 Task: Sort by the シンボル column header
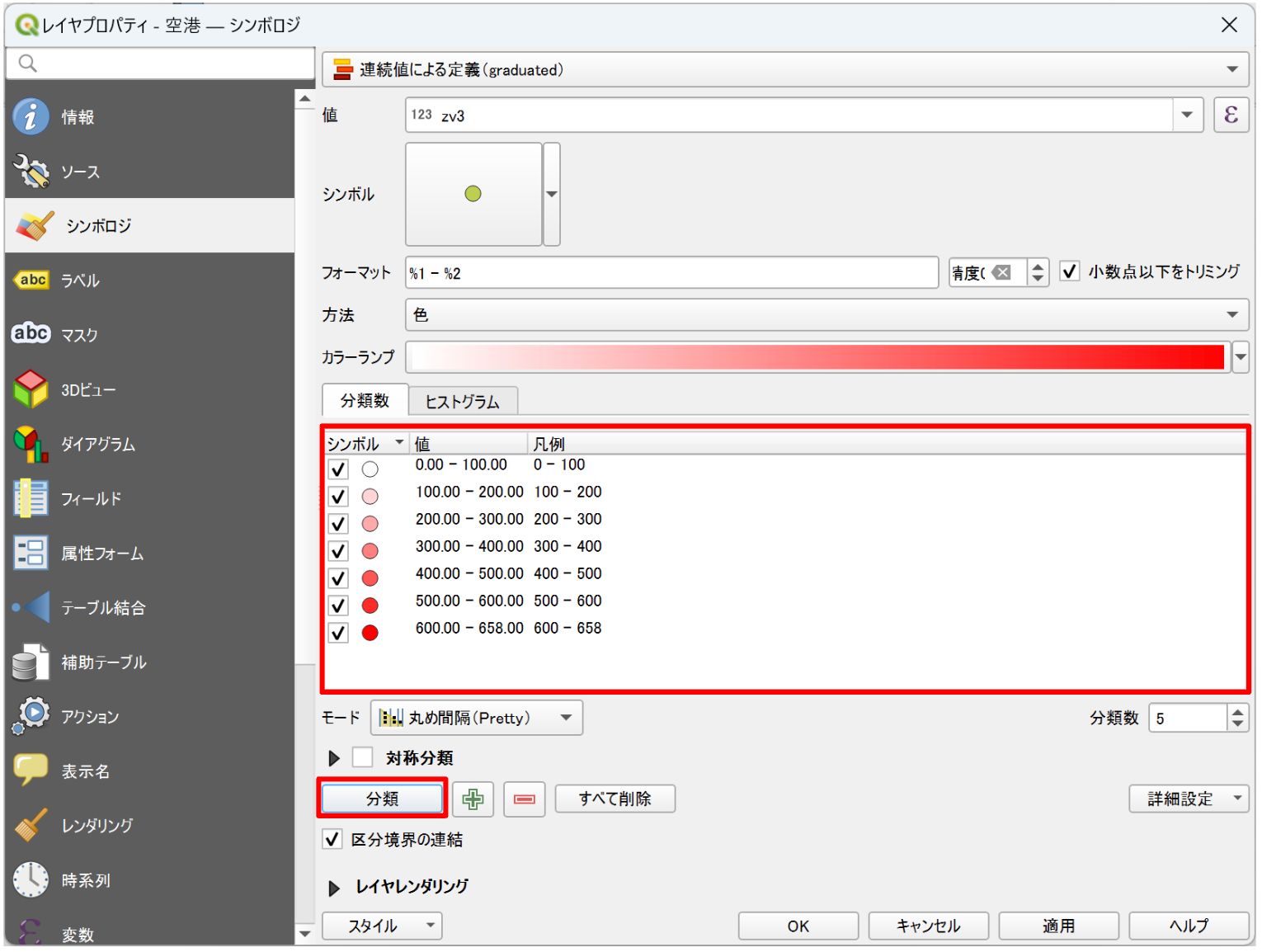tap(367, 444)
